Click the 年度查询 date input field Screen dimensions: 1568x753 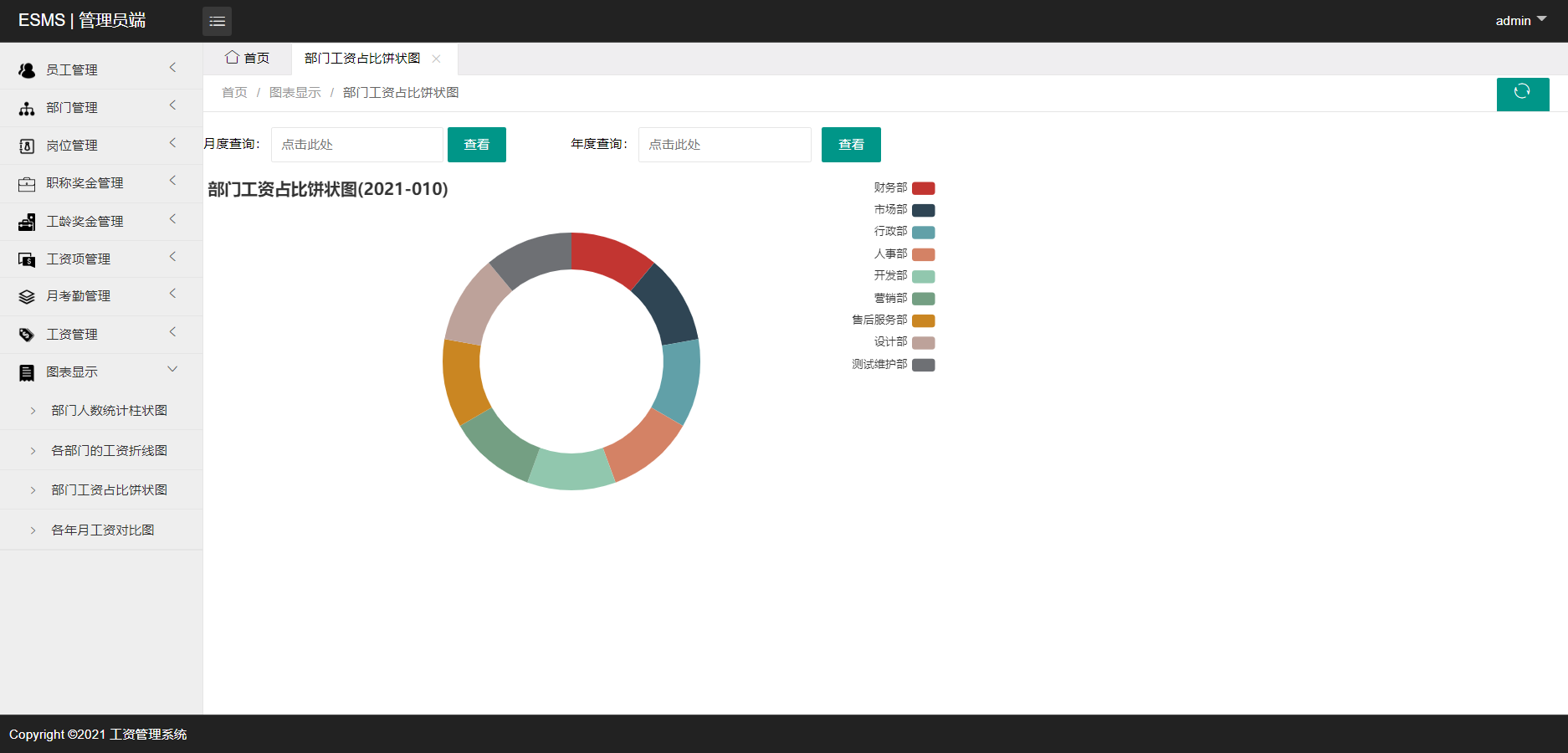pyautogui.click(x=725, y=145)
